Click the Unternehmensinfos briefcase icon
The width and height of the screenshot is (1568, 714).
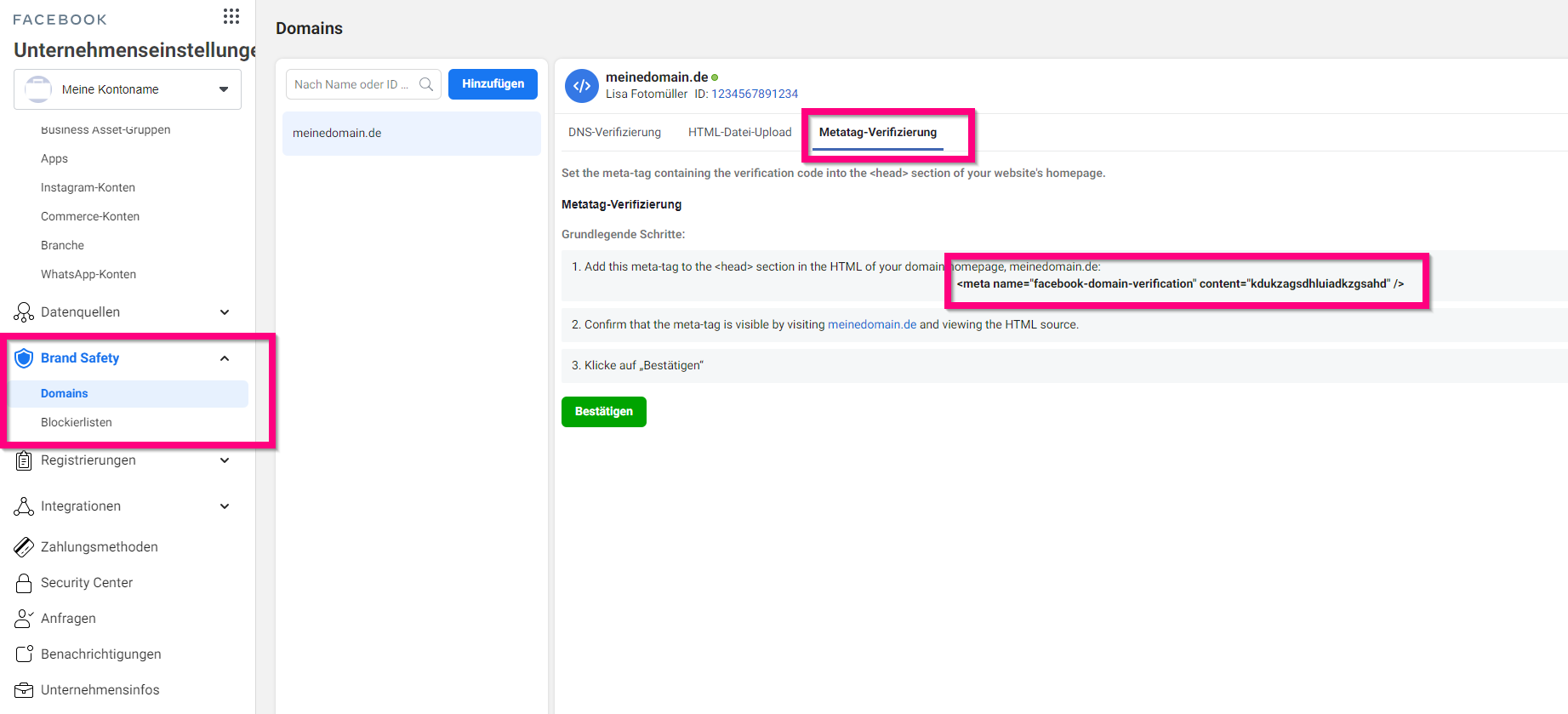pyautogui.click(x=24, y=690)
